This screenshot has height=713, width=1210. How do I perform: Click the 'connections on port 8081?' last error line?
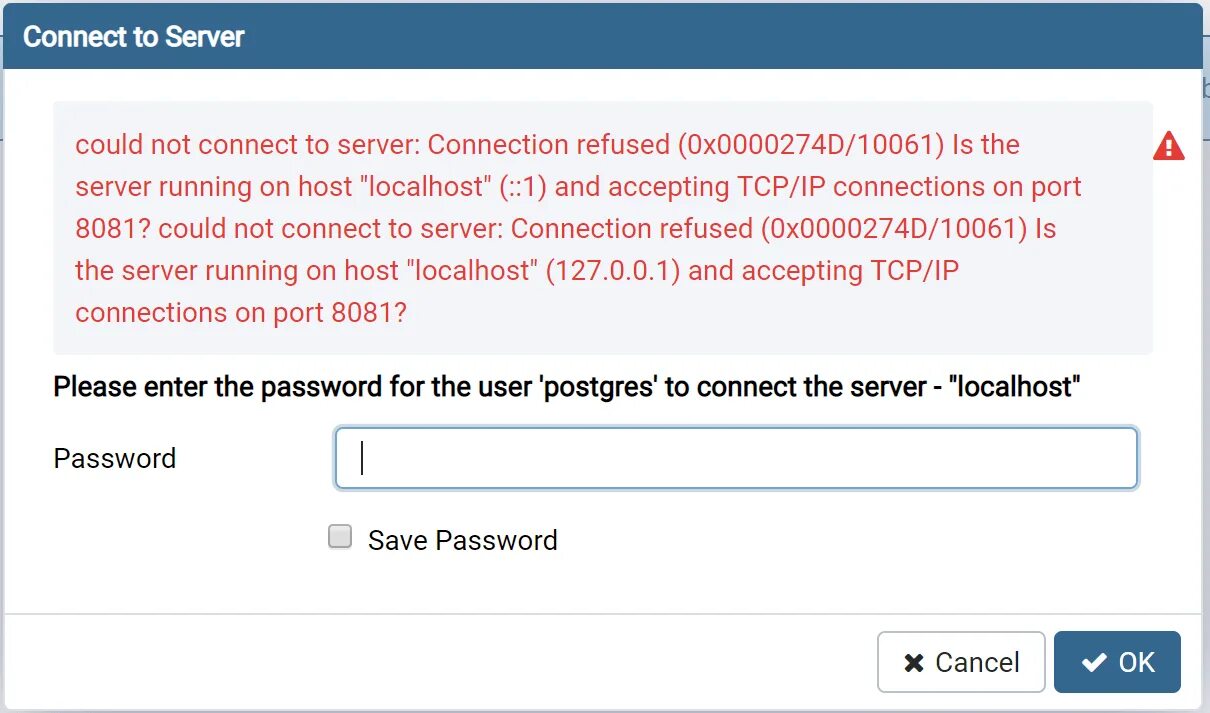tap(240, 313)
